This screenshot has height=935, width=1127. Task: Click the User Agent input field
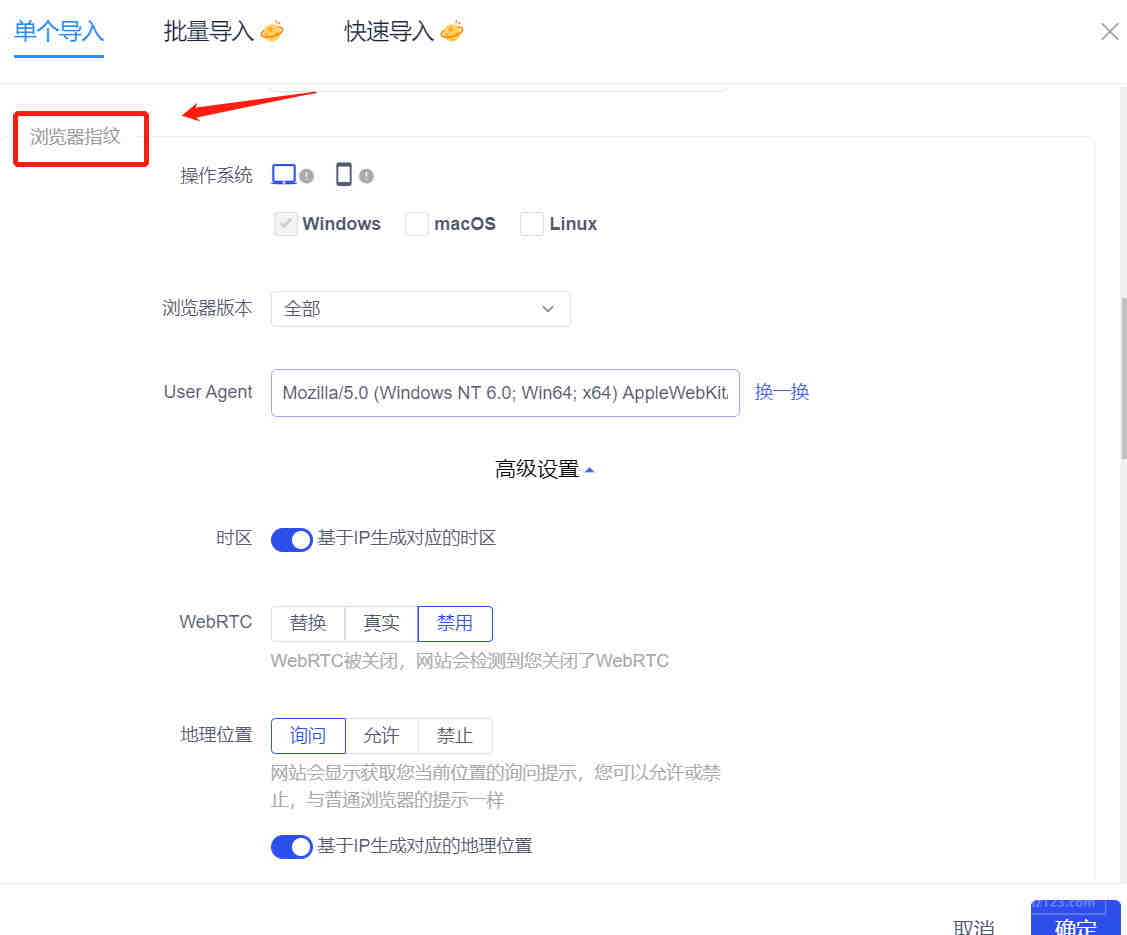(505, 393)
